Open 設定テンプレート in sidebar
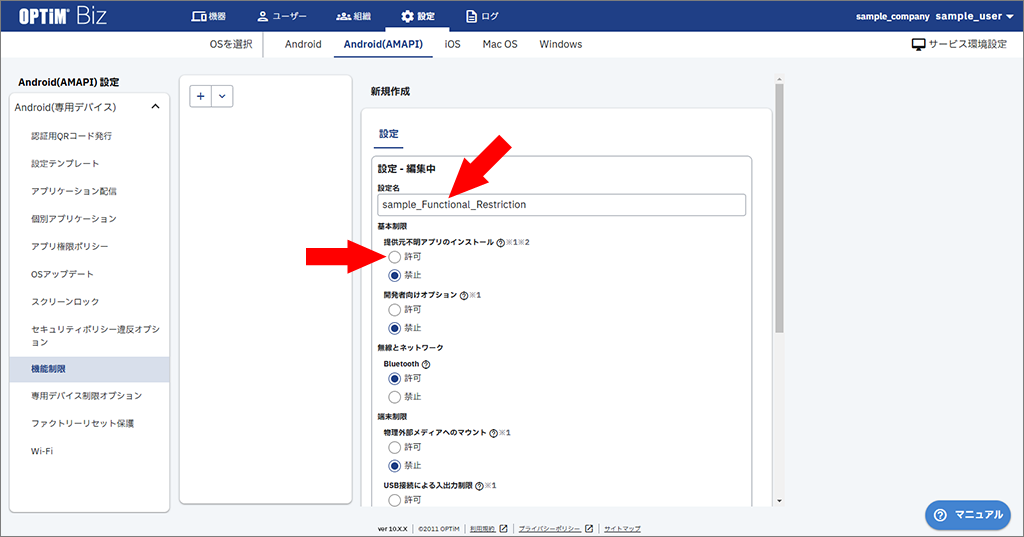This screenshot has width=1024, height=537. pos(65,163)
